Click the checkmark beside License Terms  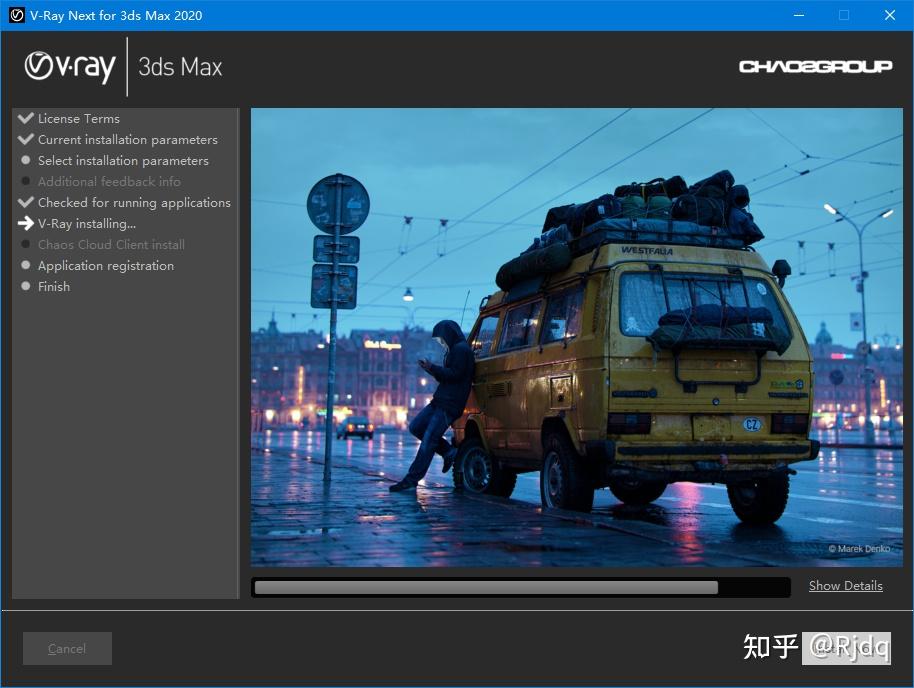coord(25,118)
